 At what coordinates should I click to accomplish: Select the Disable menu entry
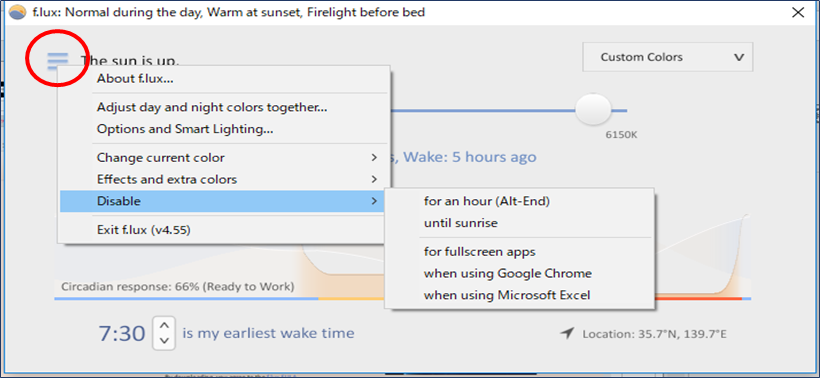pyautogui.click(x=224, y=201)
